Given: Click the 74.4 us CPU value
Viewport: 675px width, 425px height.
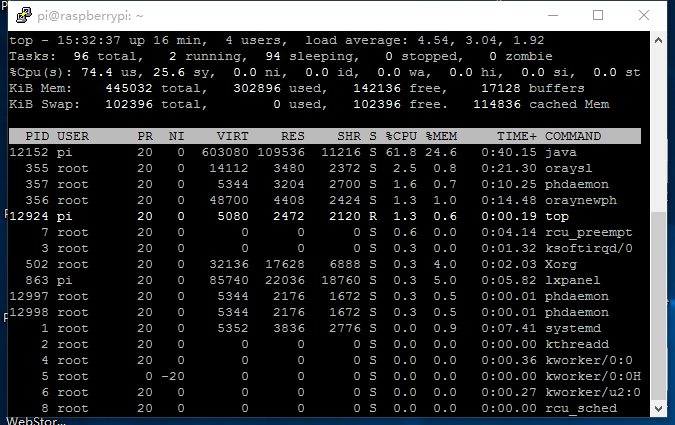Looking at the screenshot, I should [97, 72].
